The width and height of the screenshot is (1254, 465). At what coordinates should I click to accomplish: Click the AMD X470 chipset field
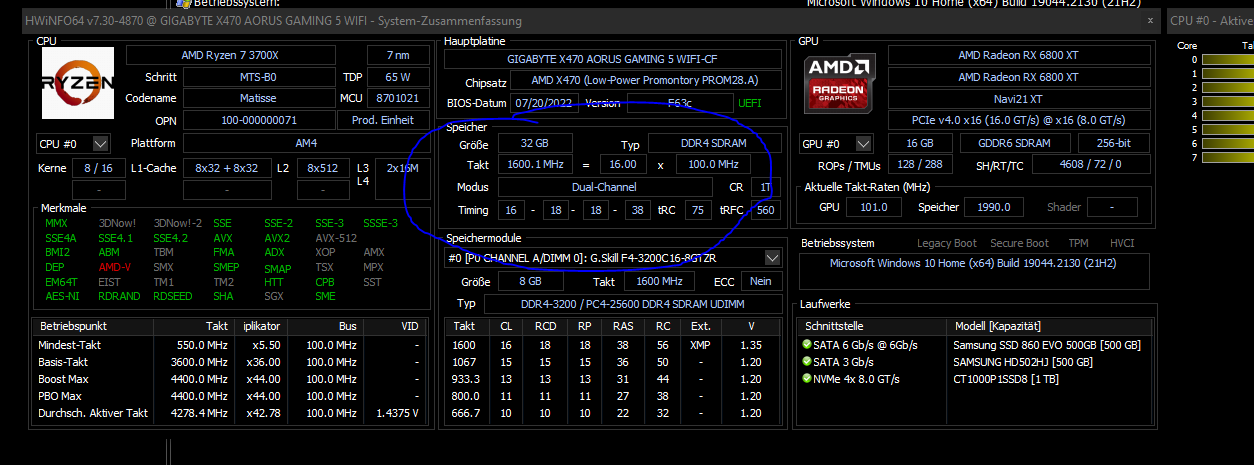click(644, 81)
